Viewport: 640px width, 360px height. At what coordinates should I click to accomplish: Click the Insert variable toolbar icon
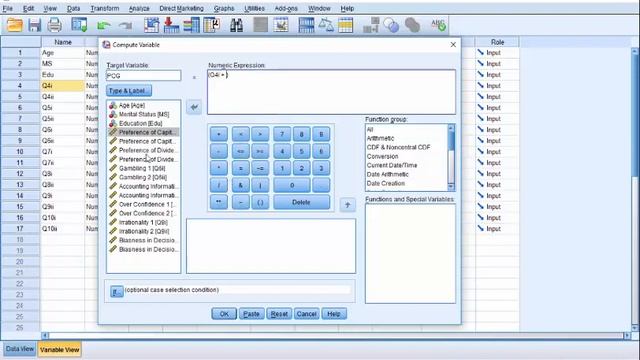click(281, 25)
